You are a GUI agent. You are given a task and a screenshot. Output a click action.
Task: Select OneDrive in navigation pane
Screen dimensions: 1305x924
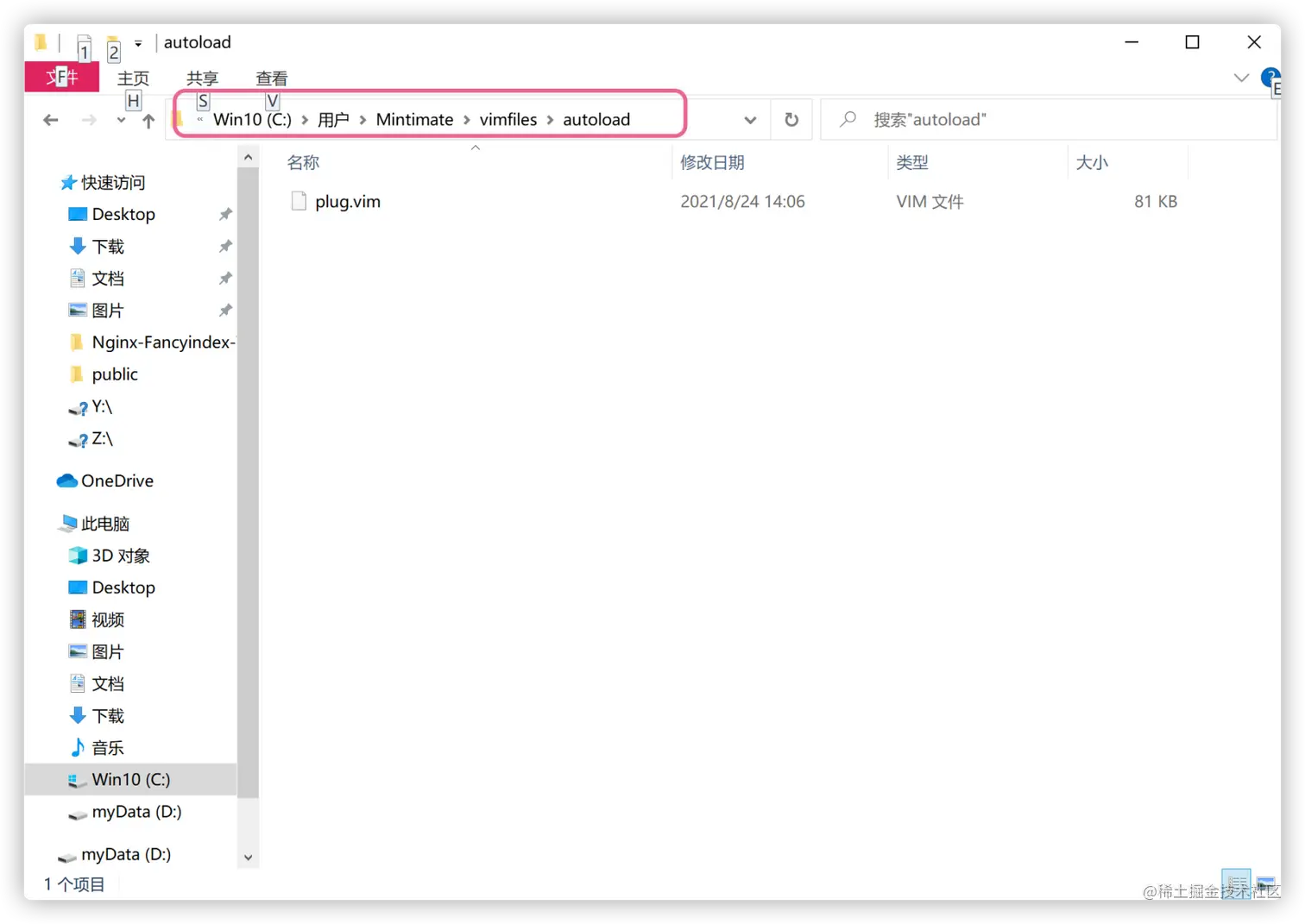[117, 481]
